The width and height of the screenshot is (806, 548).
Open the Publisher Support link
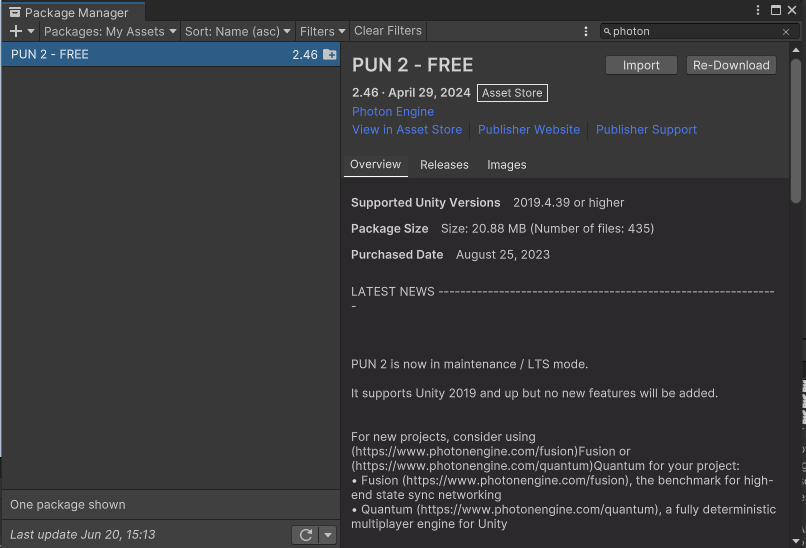point(646,130)
